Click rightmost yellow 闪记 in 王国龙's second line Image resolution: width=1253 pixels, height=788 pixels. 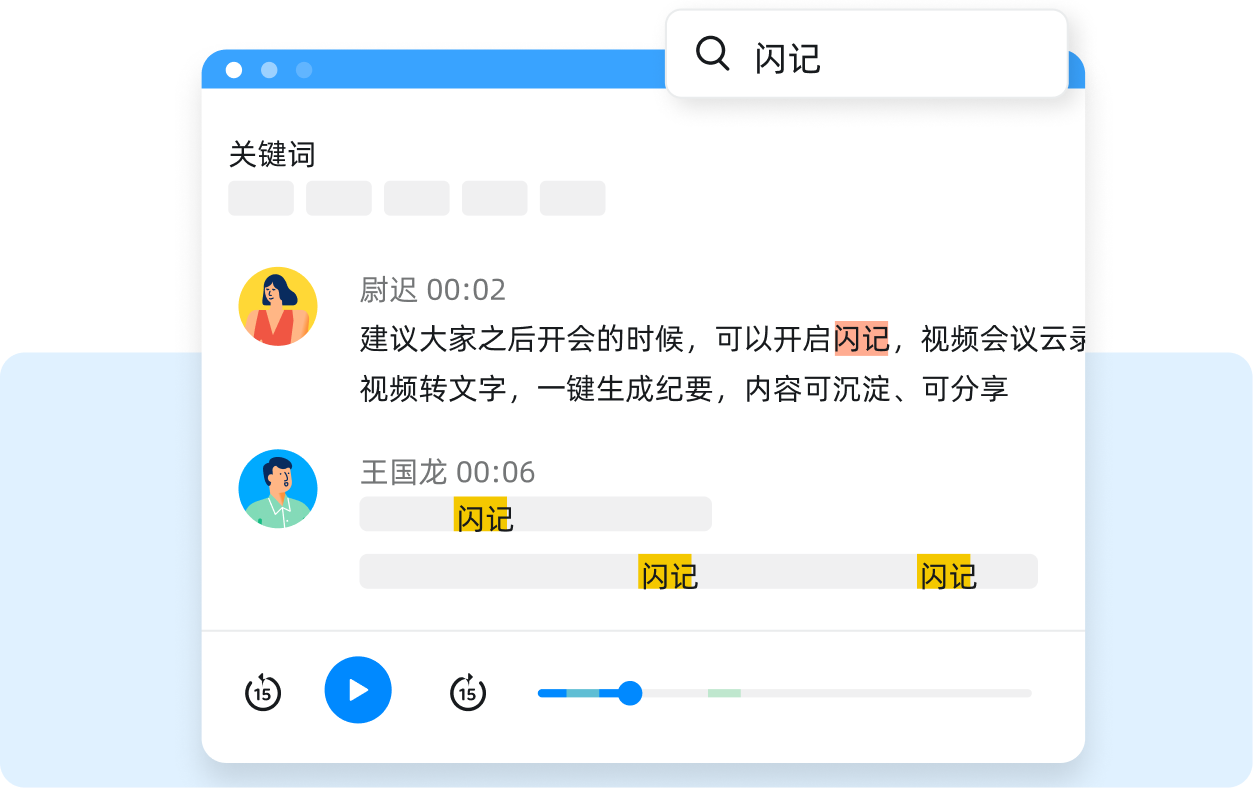tap(945, 573)
